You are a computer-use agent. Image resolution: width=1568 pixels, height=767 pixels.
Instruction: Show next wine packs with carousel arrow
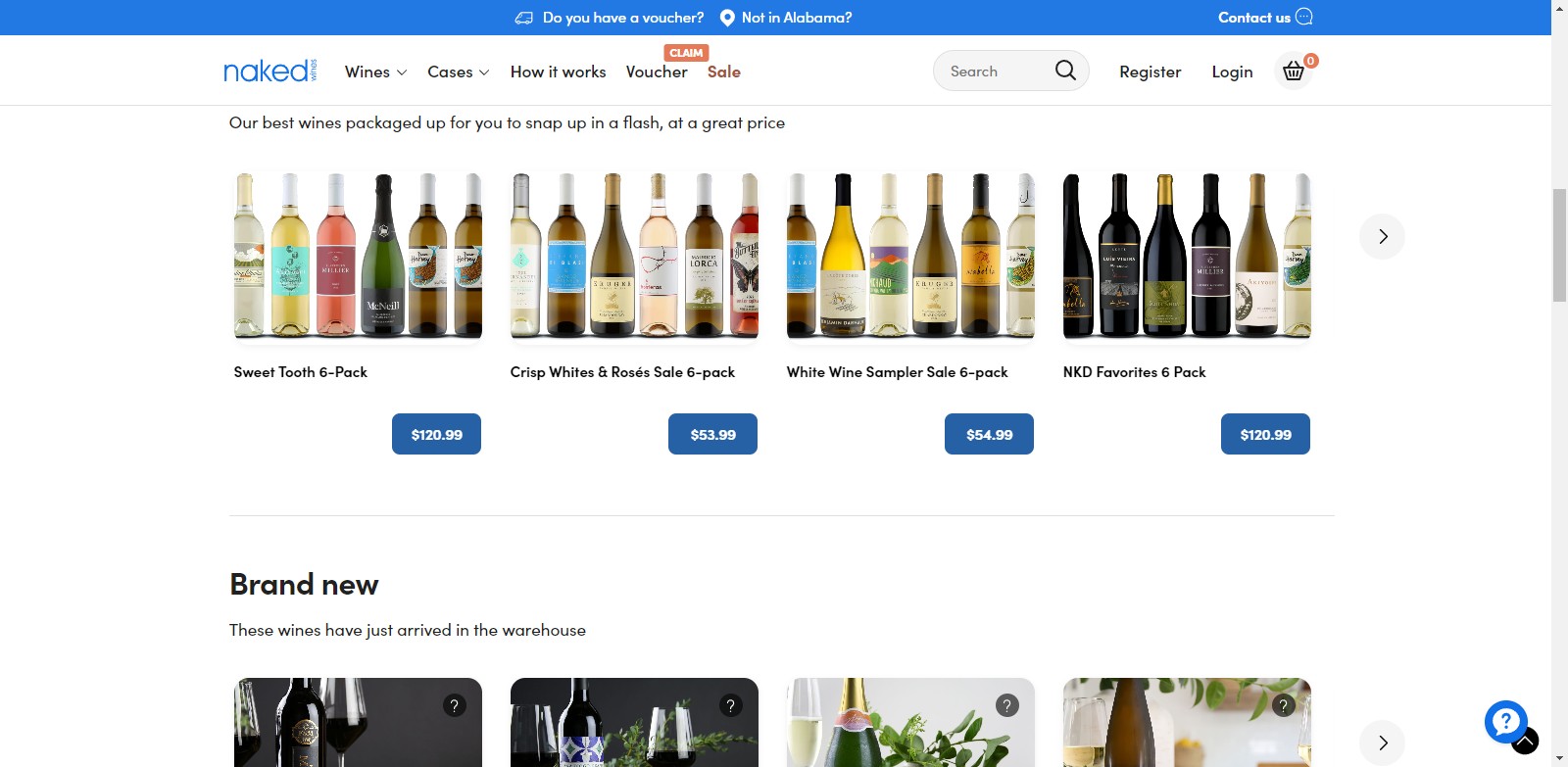pyautogui.click(x=1382, y=236)
